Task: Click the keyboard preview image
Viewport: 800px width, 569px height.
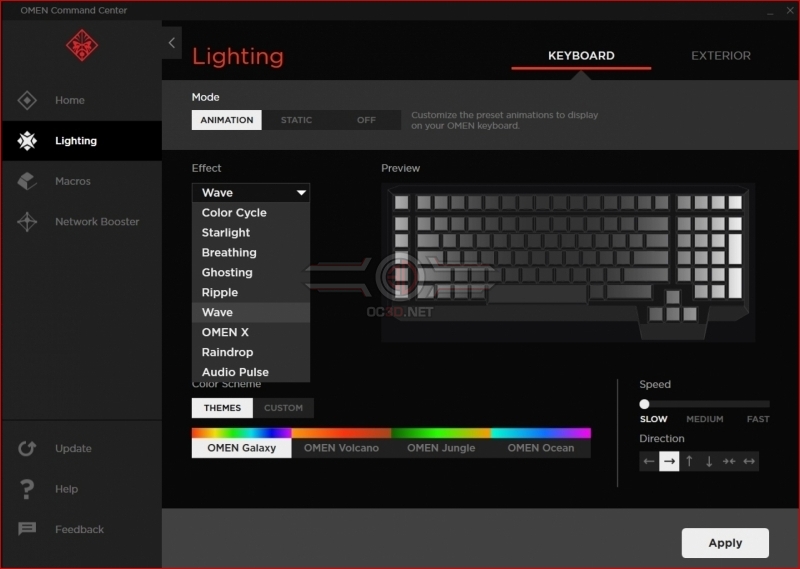Action: (568, 262)
